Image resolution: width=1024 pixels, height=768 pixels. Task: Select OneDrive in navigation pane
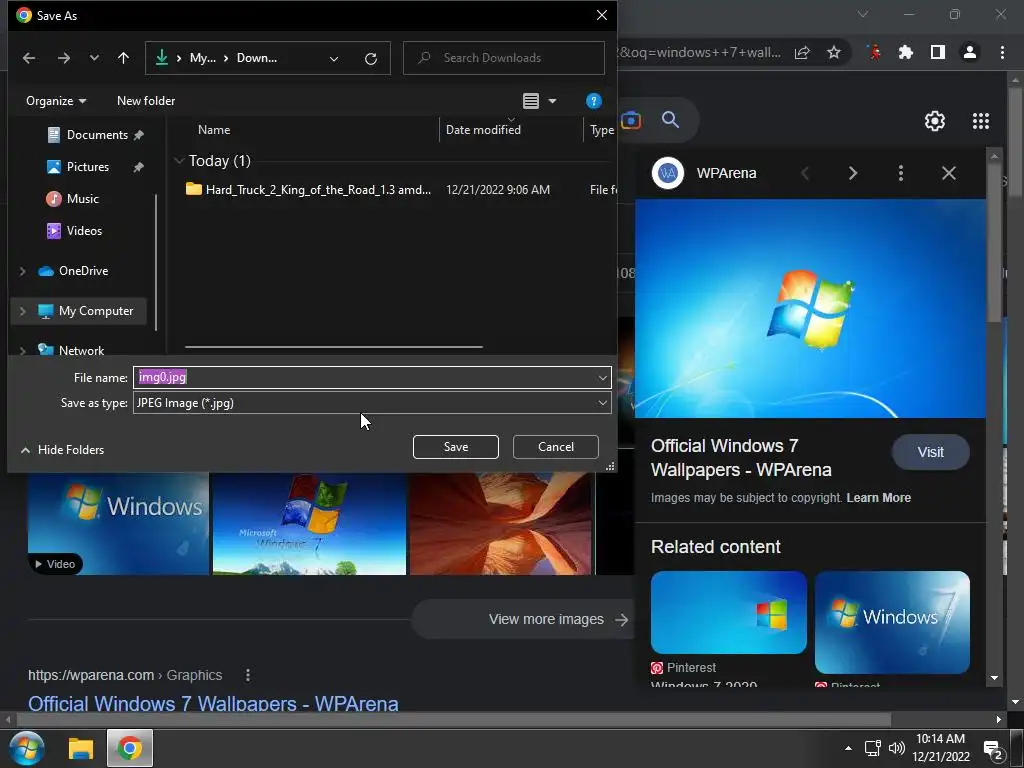pyautogui.click(x=83, y=270)
